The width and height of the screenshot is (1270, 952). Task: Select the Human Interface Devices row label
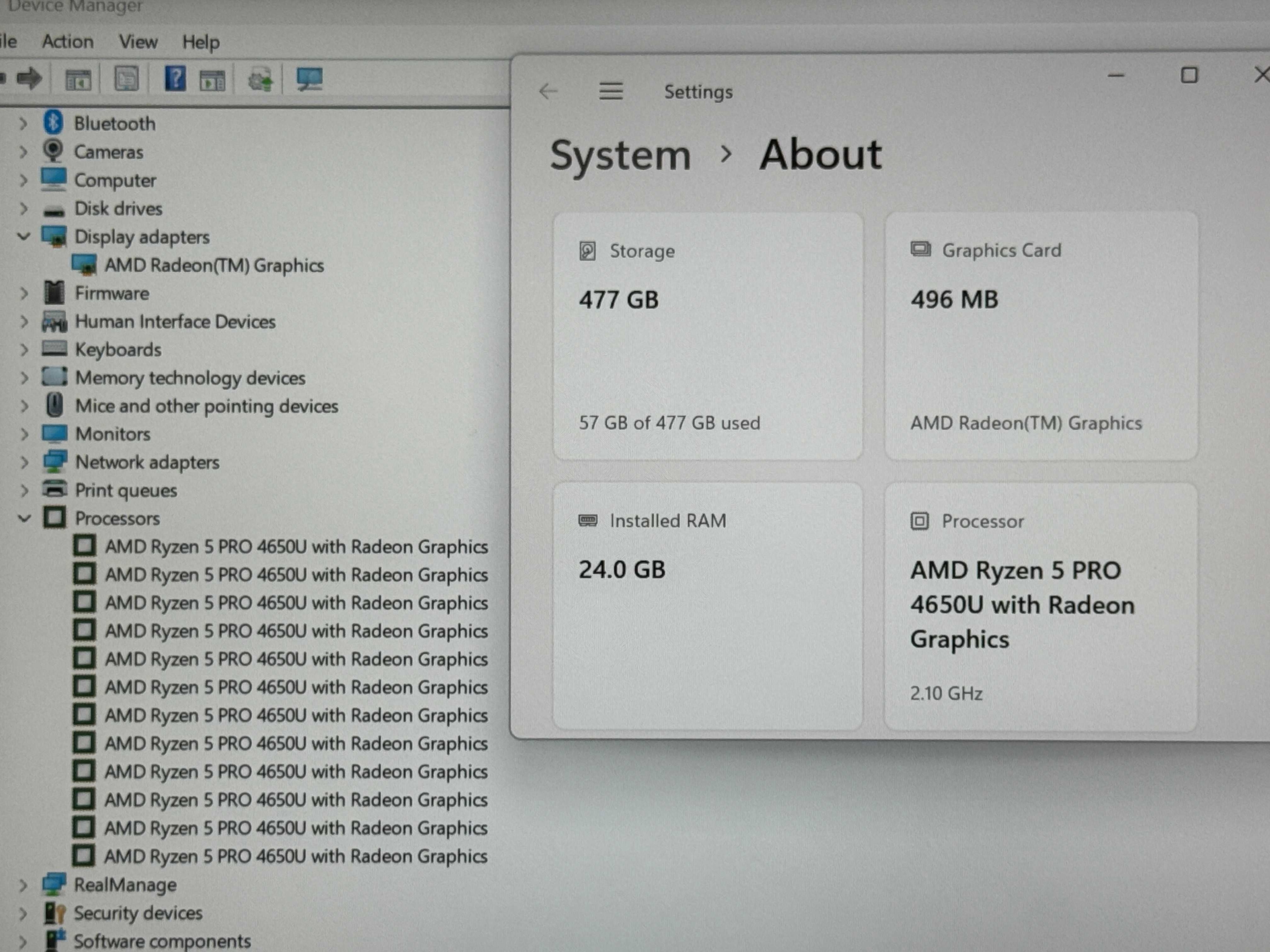175,321
